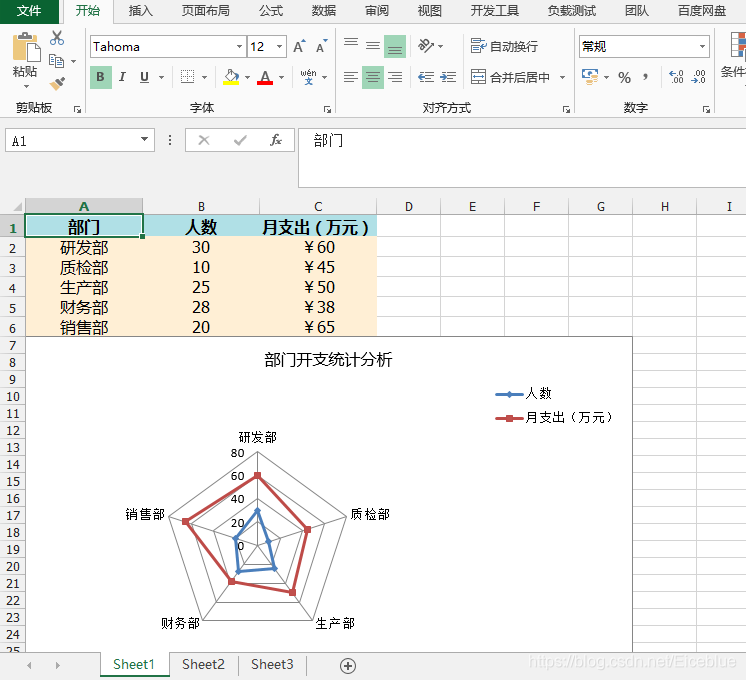
Task: Click the formula bar input
Action: pos(522,158)
